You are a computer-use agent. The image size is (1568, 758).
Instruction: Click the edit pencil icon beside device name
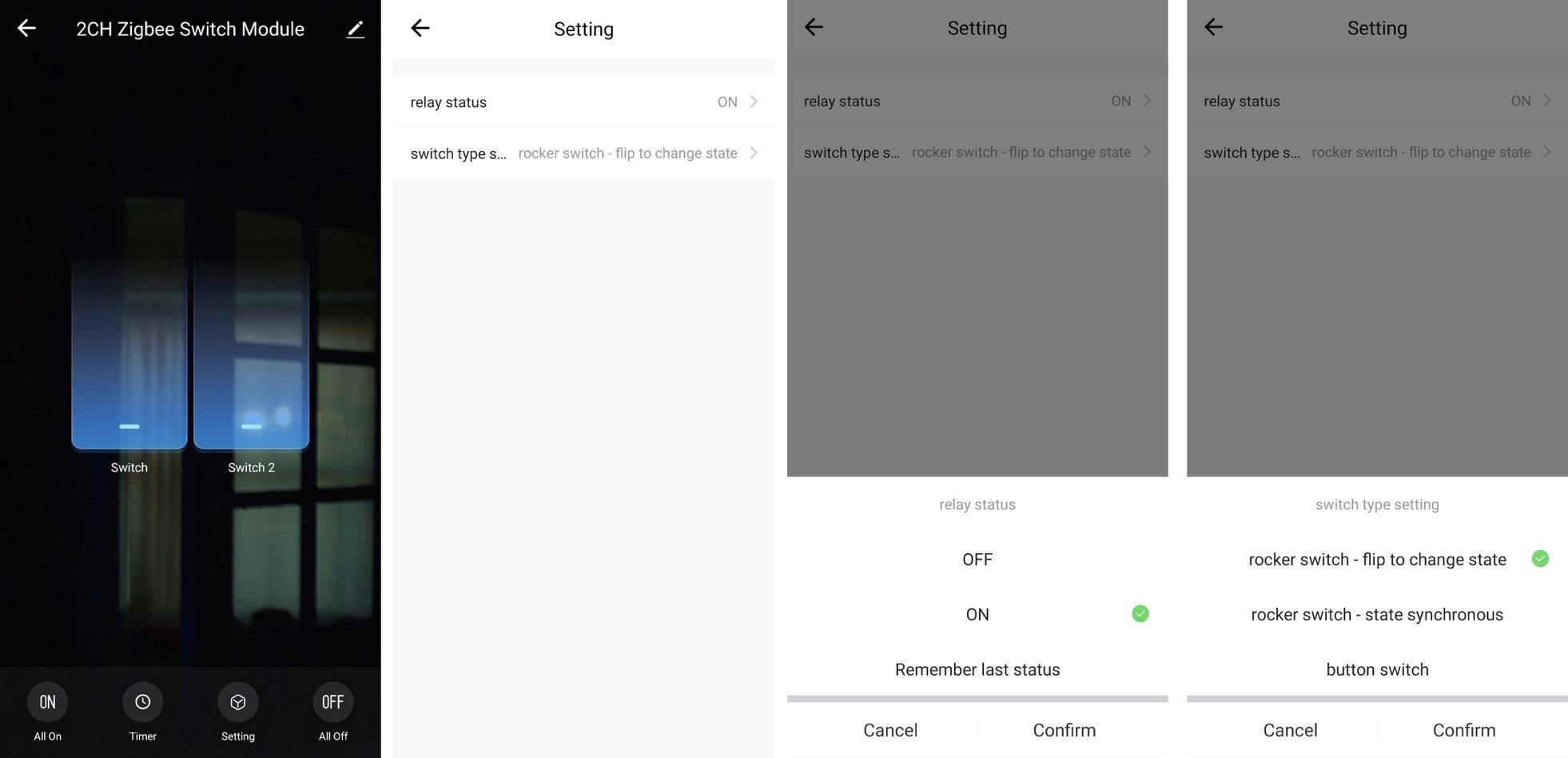[x=356, y=30]
